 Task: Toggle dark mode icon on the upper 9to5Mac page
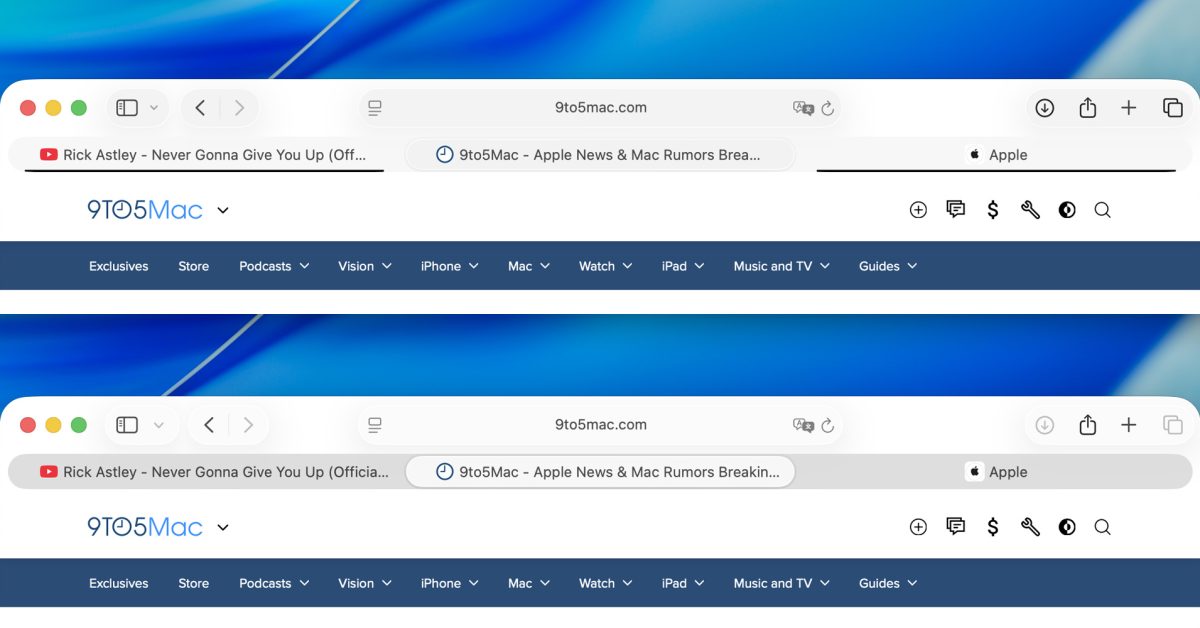click(1067, 210)
